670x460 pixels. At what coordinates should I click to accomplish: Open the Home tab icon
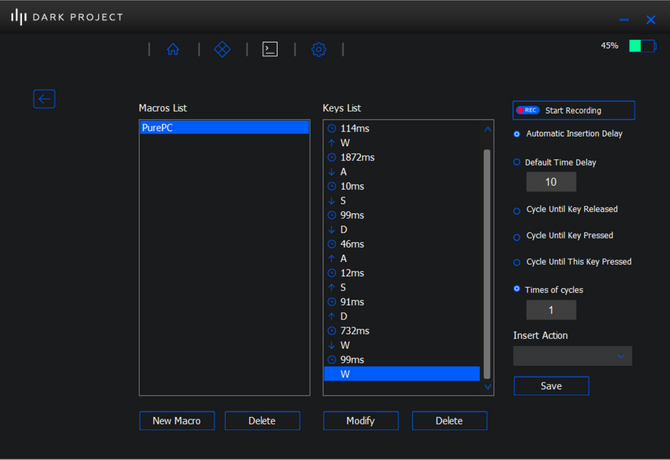tap(173, 49)
